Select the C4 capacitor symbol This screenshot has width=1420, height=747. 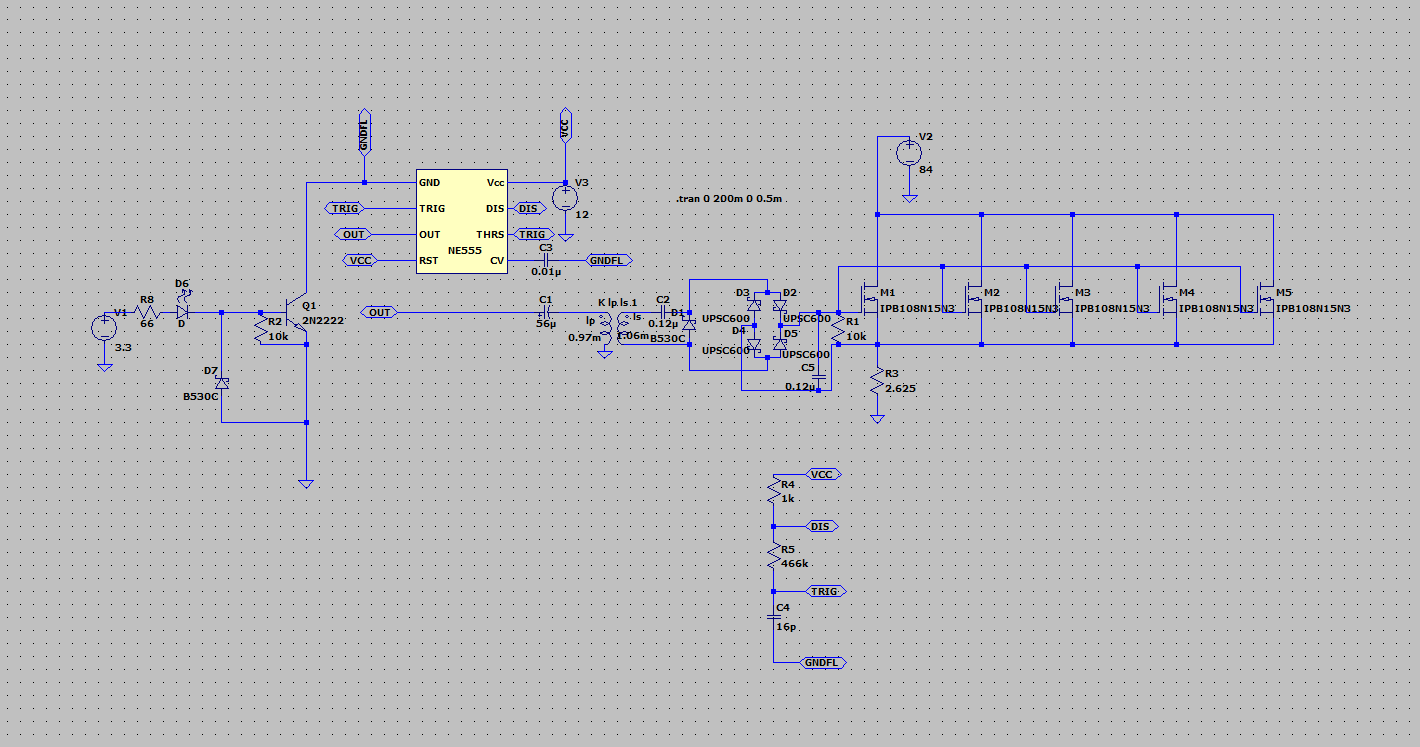773,617
